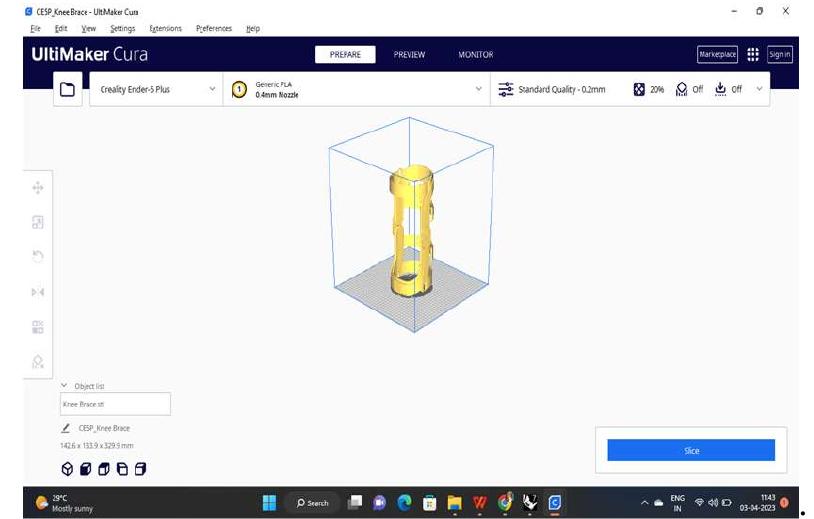Open the Settings menu
This screenshot has width=814, height=519.
(x=123, y=29)
